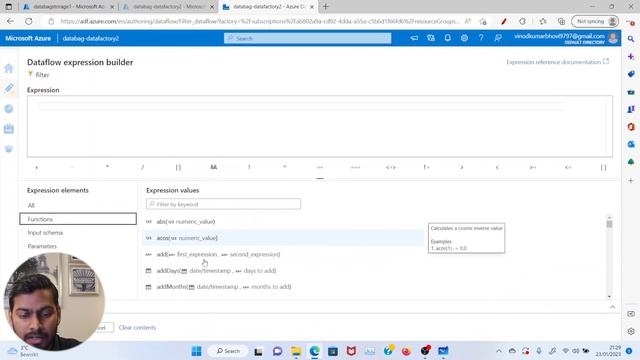The height and width of the screenshot is (360, 640).
Task: Close the active databag-datafactory2 tab
Action: (x=312, y=7)
